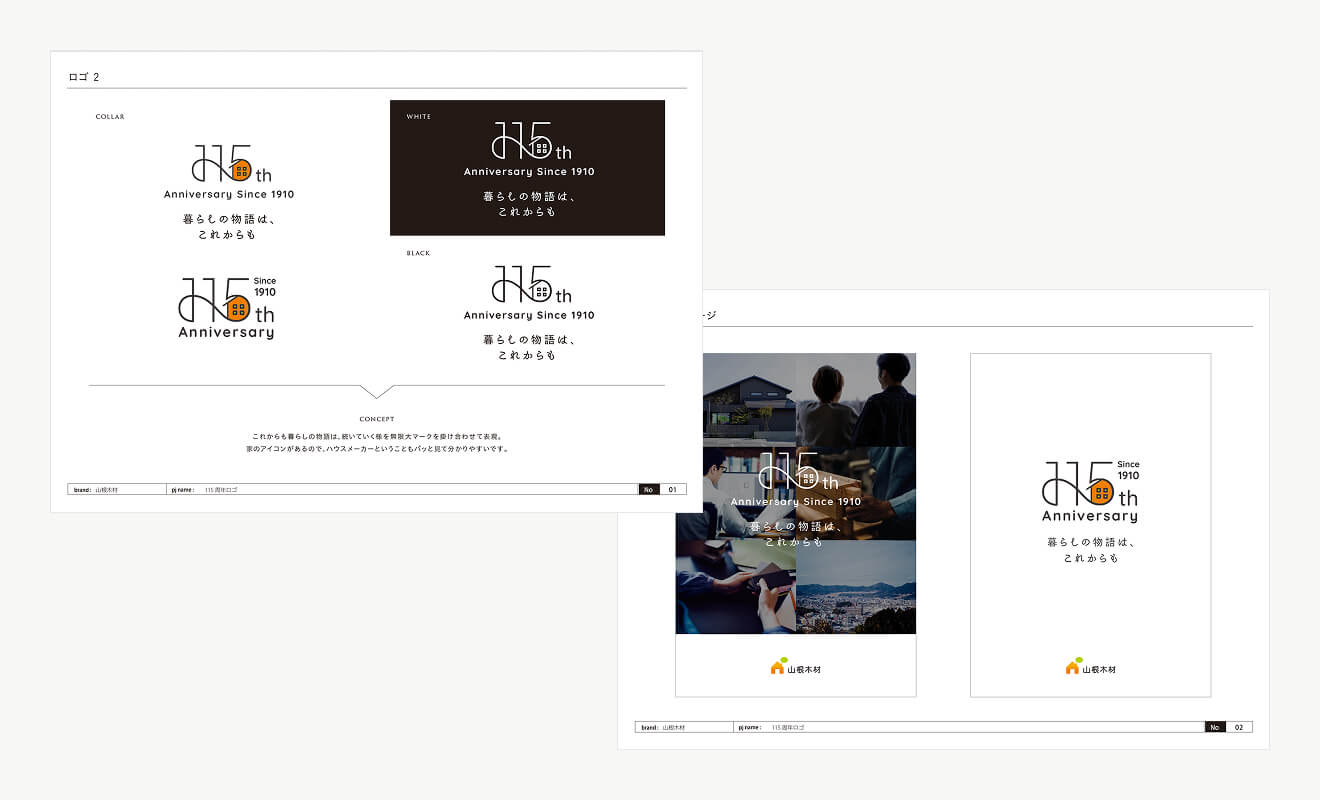Click the house icon in the WHITE logo
1320x800 pixels.
pyautogui.click(x=541, y=149)
